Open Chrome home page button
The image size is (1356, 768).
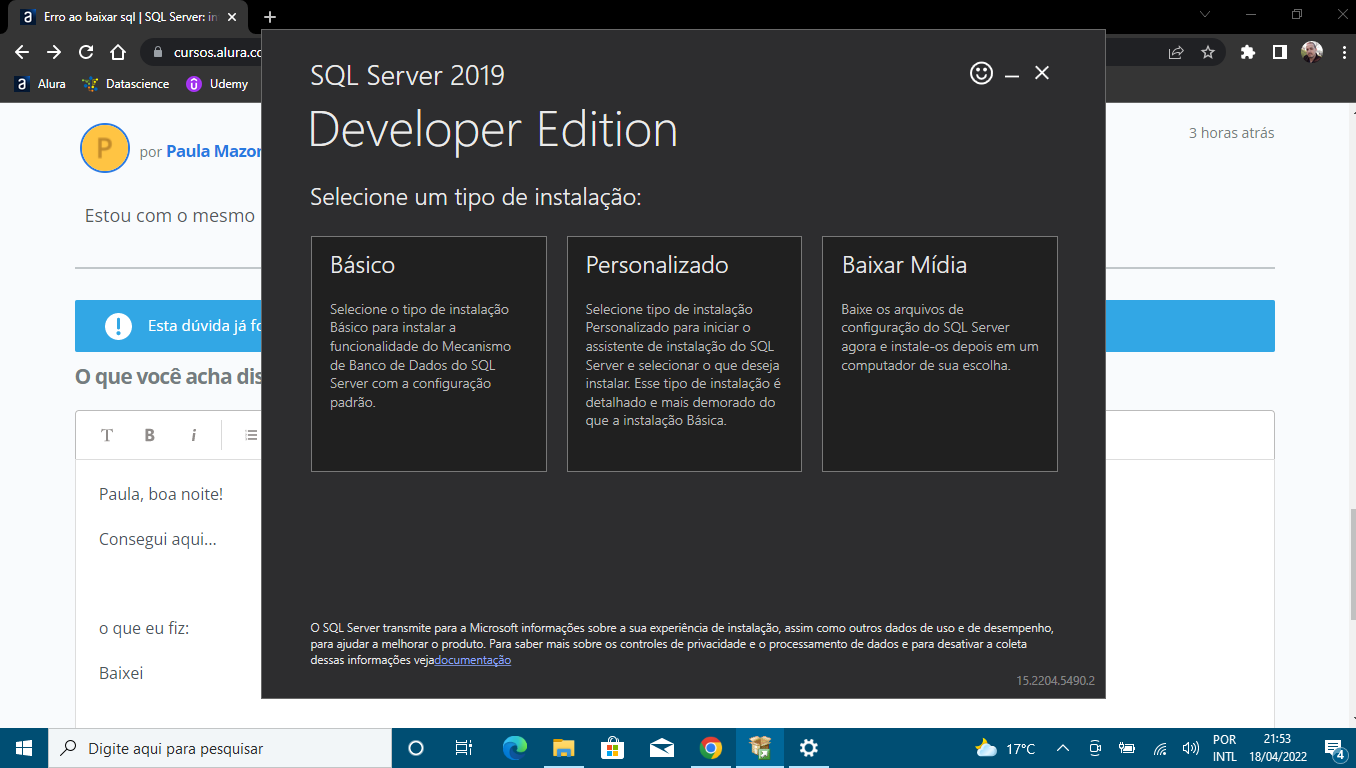click(118, 52)
